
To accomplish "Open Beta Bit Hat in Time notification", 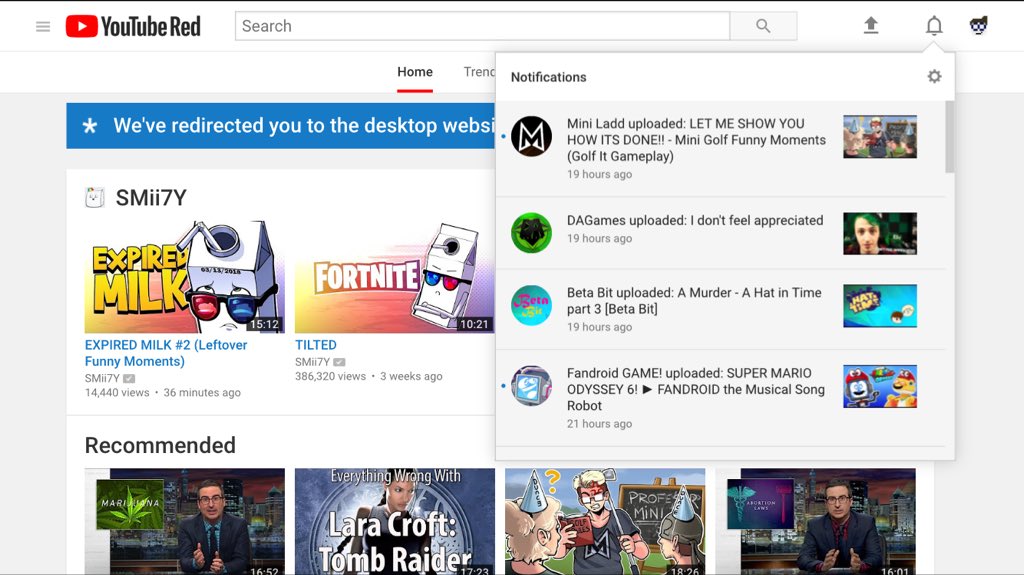I will [x=720, y=309].
